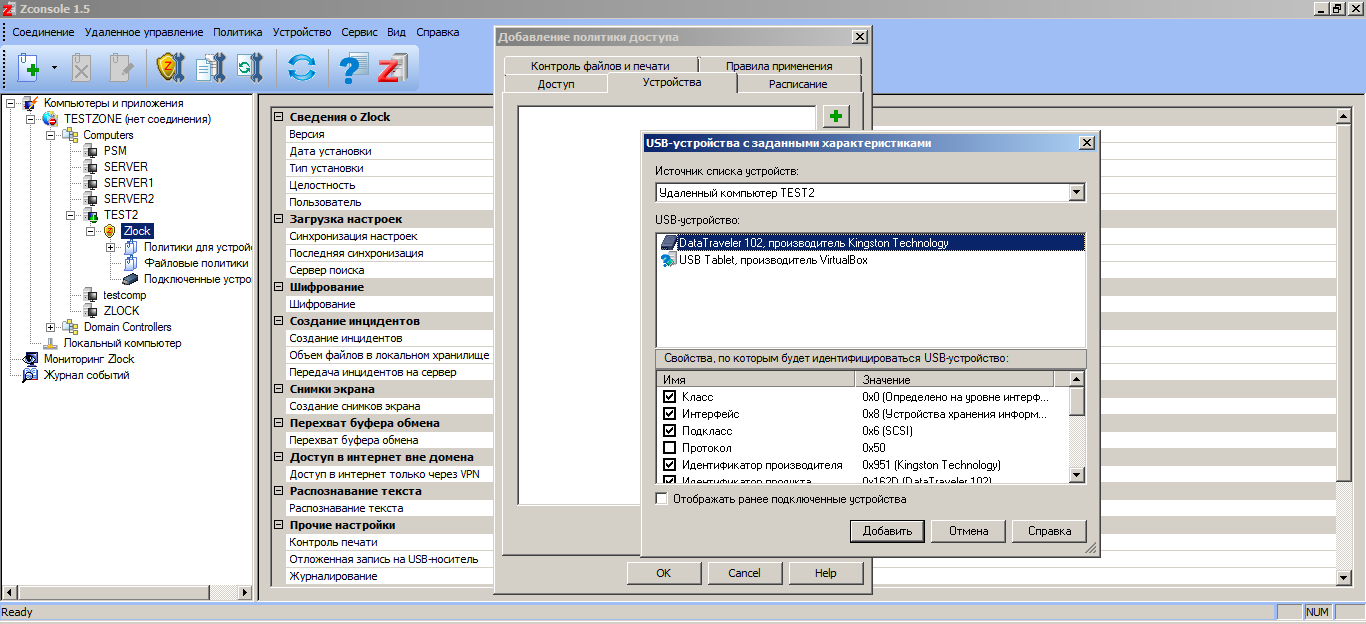This screenshot has width=1366, height=624.
Task: Click the red Z server toolbar icon
Action: (391, 68)
